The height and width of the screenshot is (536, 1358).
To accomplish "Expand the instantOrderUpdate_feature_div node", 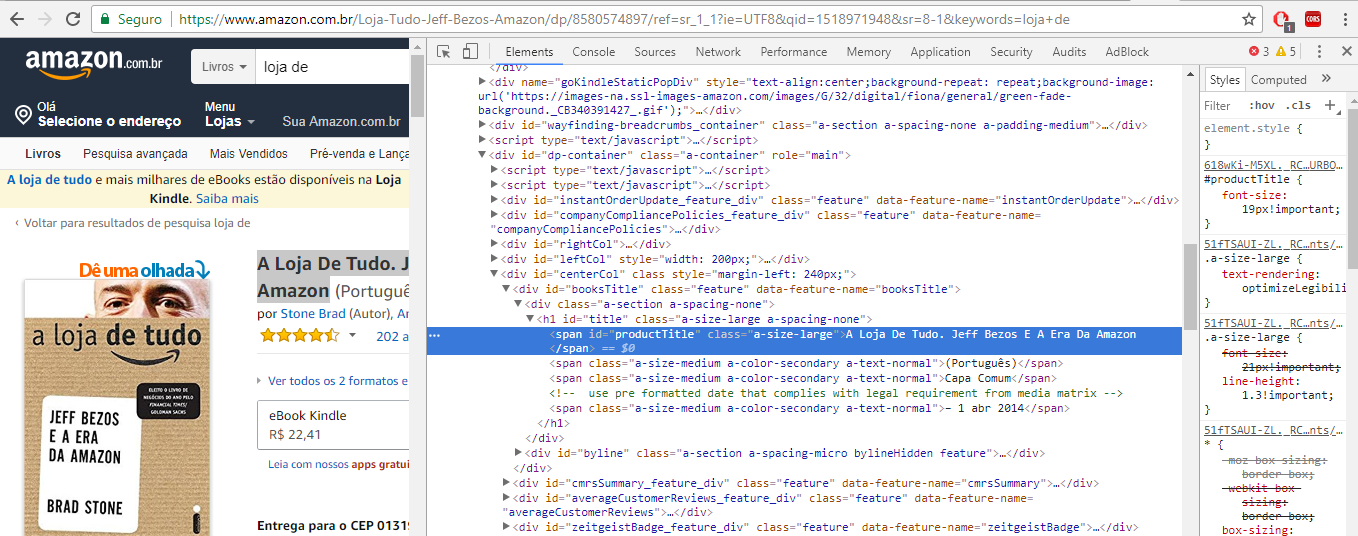I will click(x=495, y=200).
